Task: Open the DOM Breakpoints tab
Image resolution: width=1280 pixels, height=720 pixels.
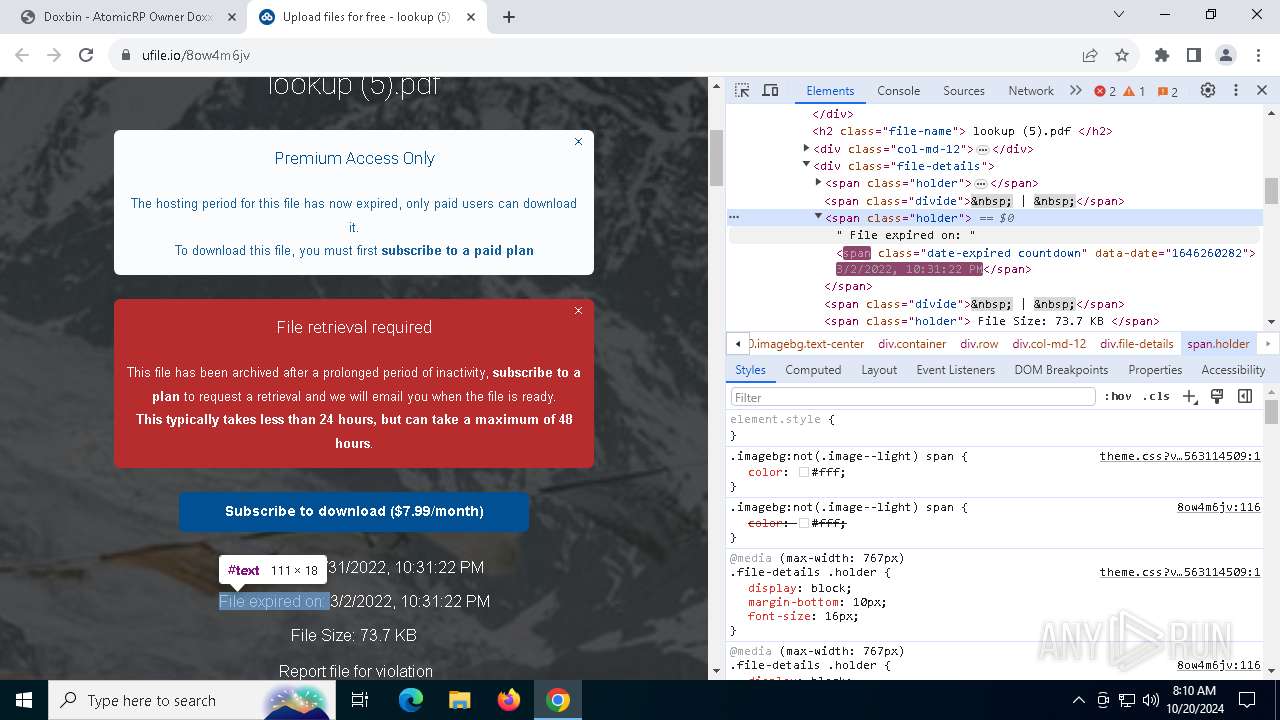Action: click(1061, 370)
